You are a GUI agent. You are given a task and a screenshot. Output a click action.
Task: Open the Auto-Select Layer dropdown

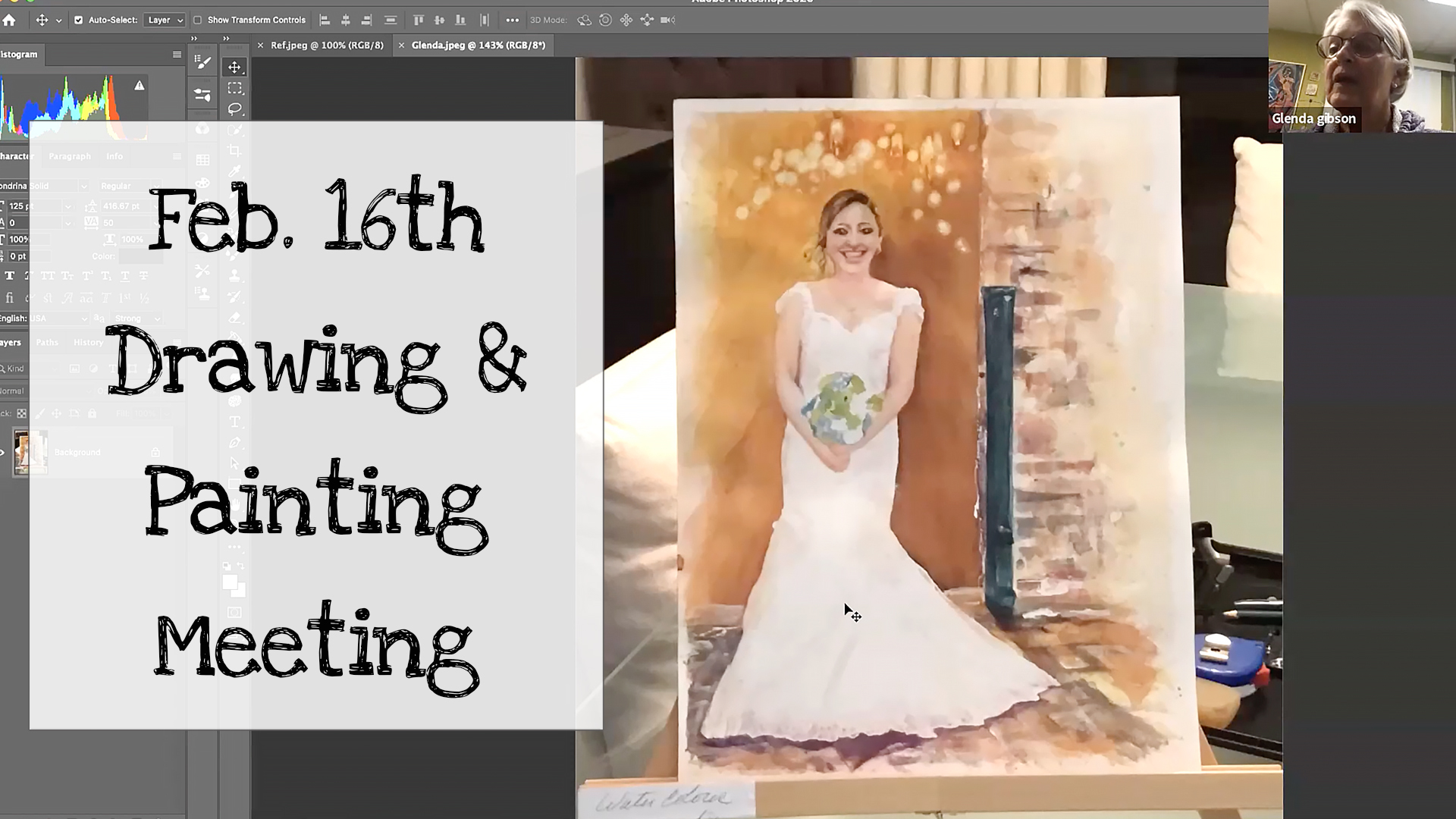165,20
